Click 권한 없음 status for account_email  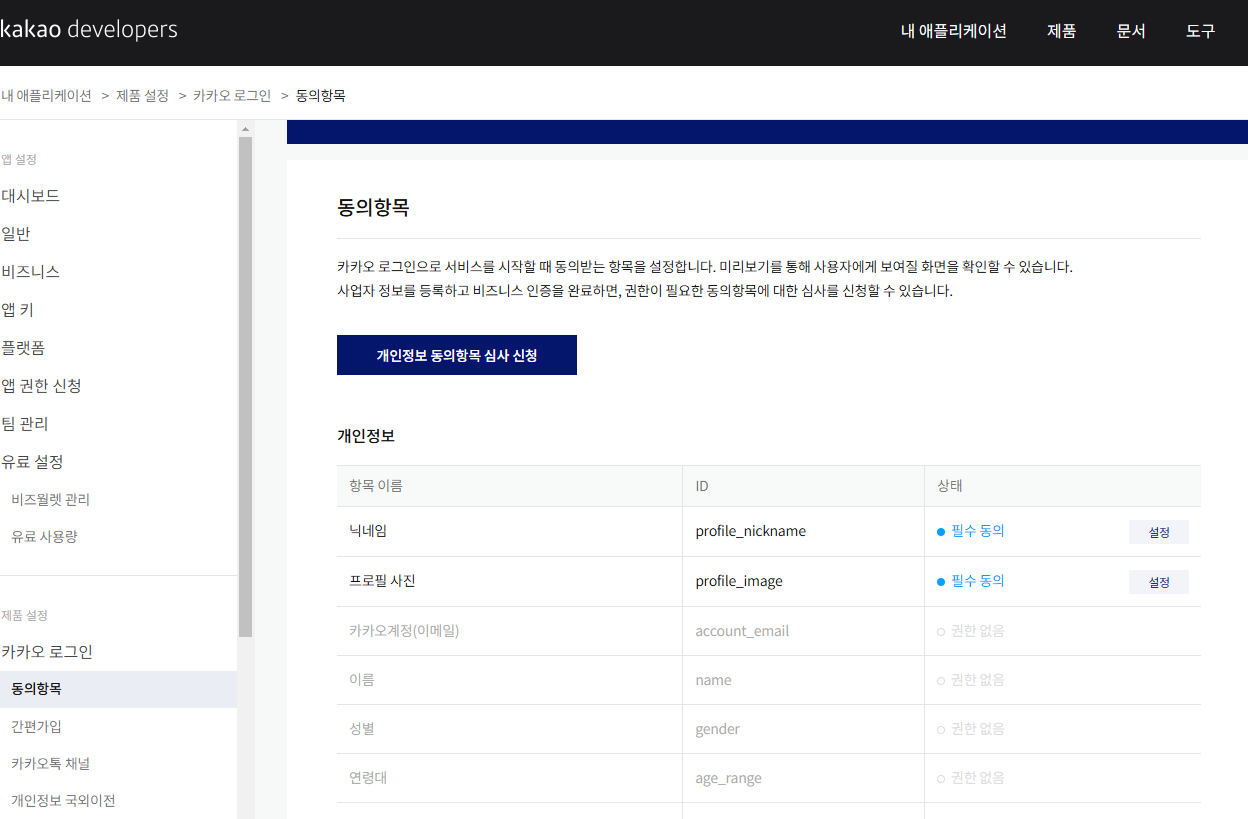coord(971,631)
